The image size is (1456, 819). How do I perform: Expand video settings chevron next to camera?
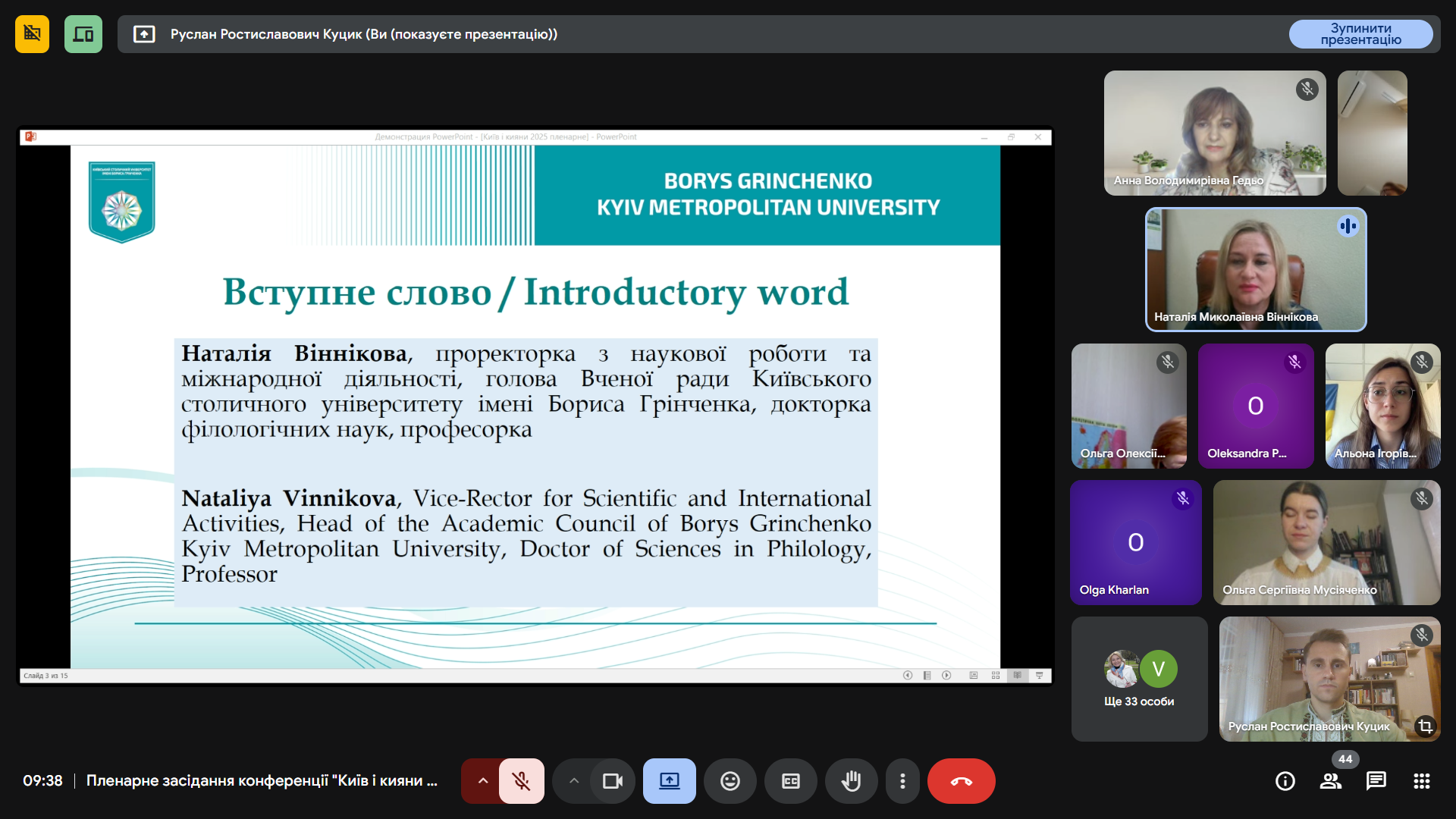(574, 781)
